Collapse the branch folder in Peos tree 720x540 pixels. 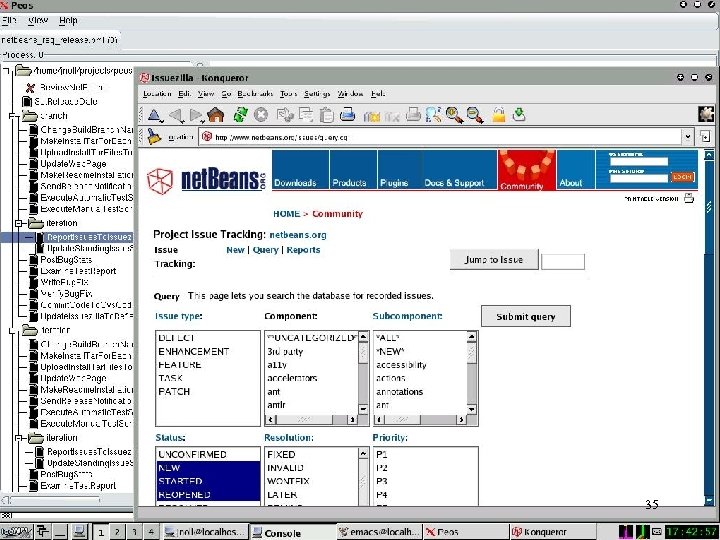12,116
